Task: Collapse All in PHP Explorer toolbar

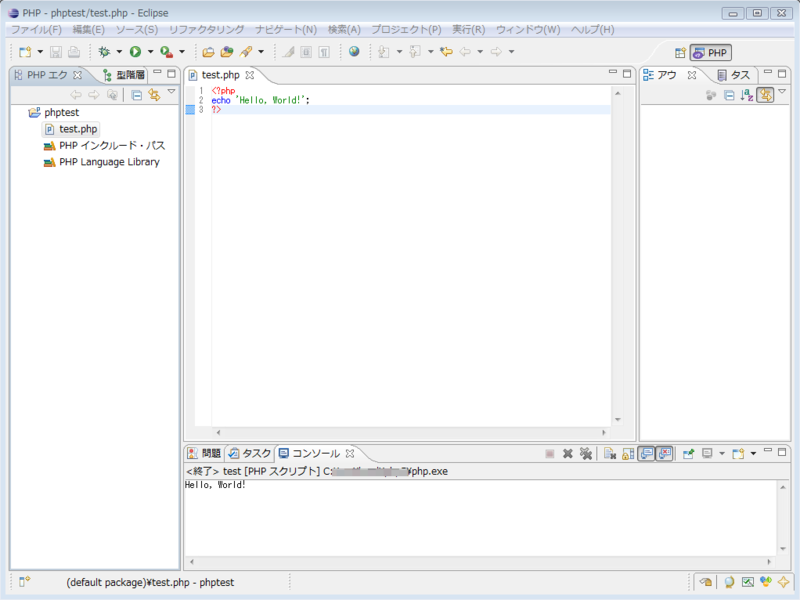Action: [x=136, y=95]
